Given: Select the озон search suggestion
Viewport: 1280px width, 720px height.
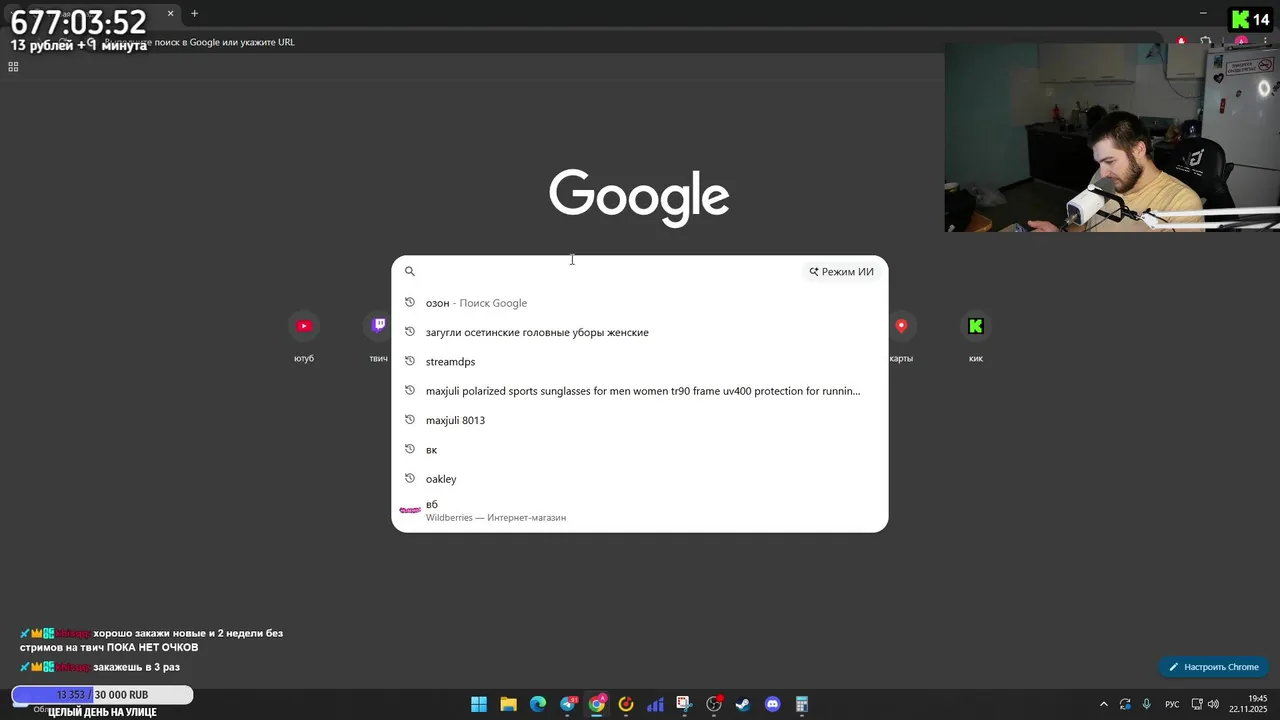Looking at the screenshot, I should click(640, 303).
